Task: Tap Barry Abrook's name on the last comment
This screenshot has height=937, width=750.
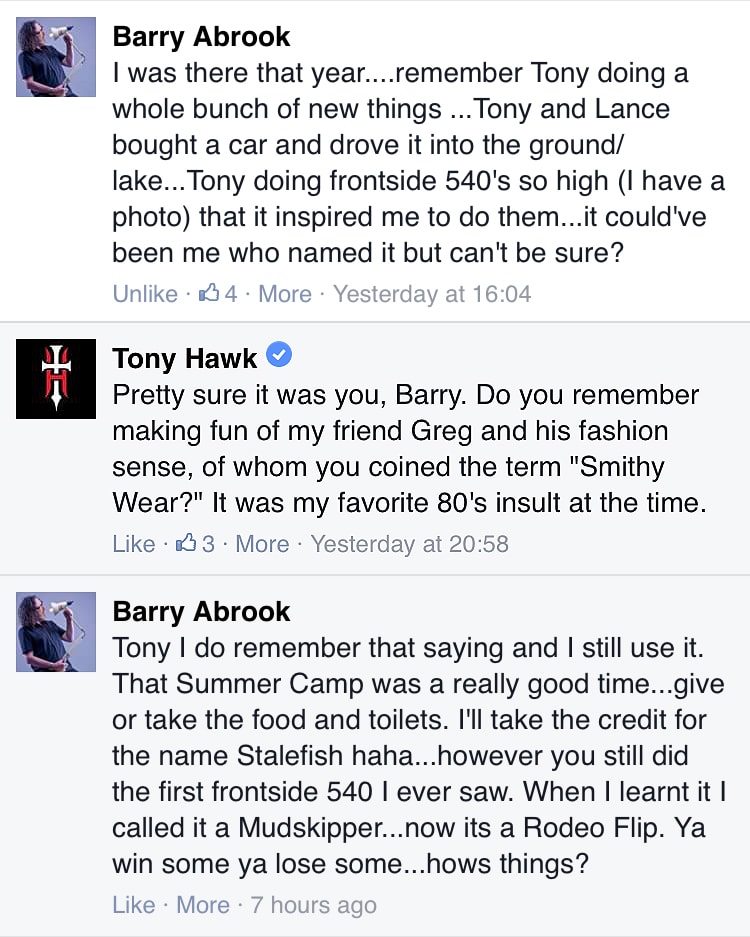Action: [x=201, y=611]
